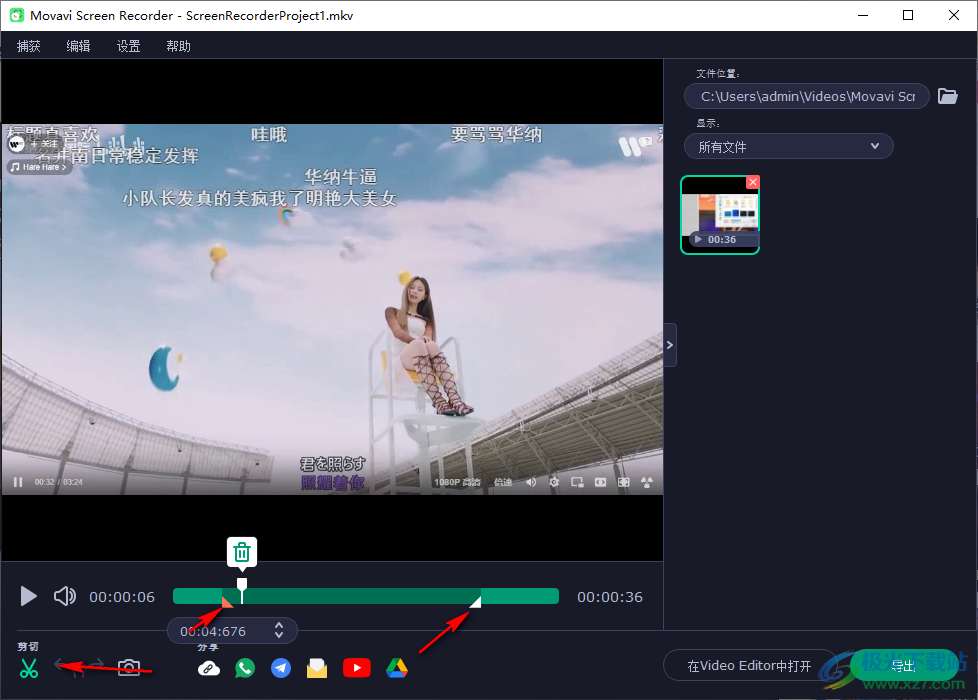
Task: Open the 设置 menu
Action: [128, 46]
